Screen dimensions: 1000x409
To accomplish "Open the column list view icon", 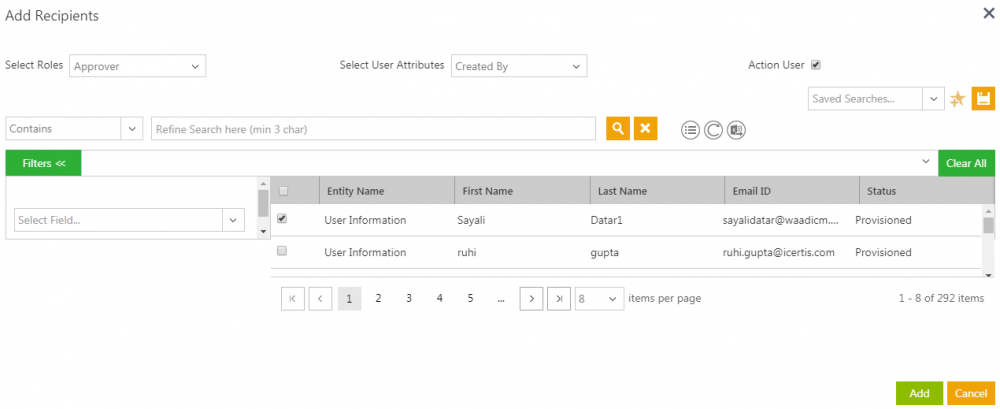I will click(690, 130).
